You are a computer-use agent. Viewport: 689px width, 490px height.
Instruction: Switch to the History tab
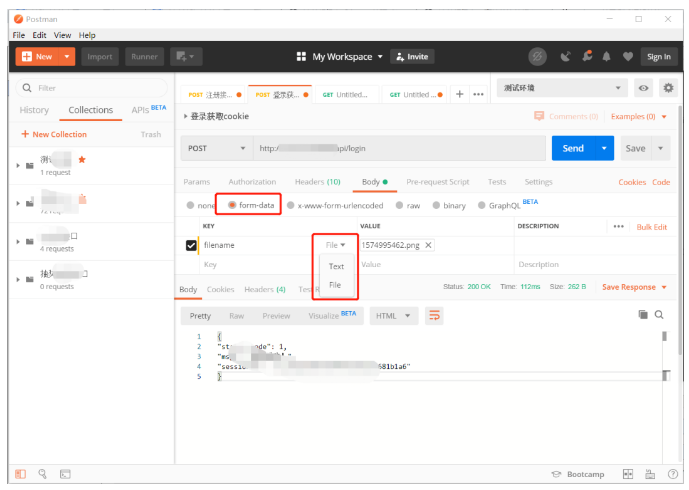[x=34, y=110]
